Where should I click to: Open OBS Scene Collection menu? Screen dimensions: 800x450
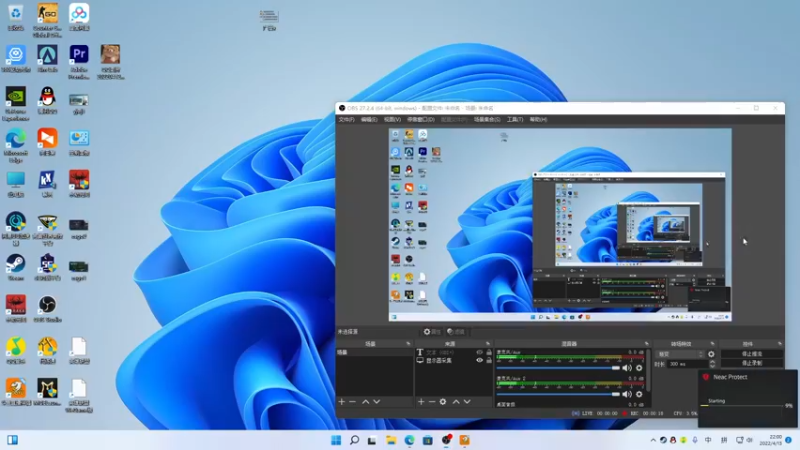click(487, 119)
